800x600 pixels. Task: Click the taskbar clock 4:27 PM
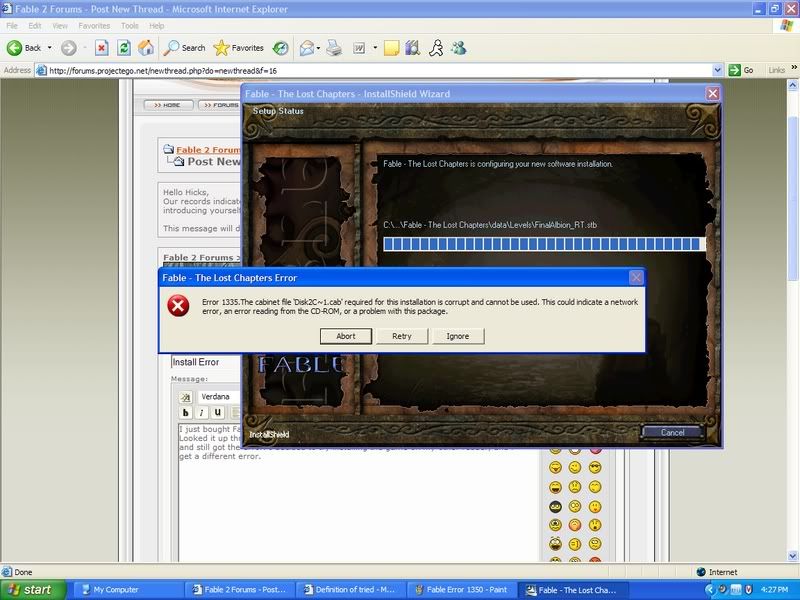[x=774, y=590]
